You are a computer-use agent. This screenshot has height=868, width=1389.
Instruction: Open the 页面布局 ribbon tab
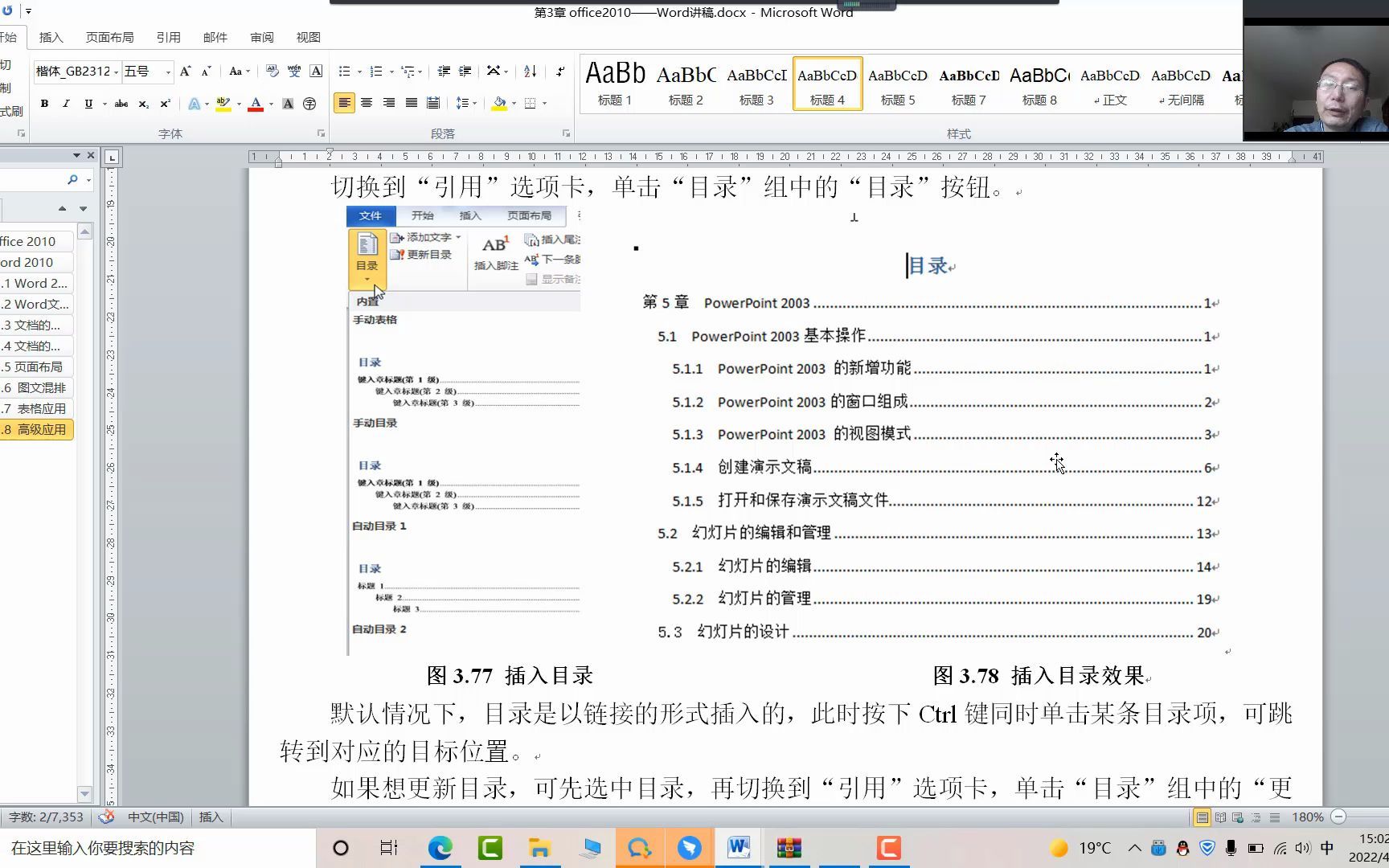tap(109, 38)
